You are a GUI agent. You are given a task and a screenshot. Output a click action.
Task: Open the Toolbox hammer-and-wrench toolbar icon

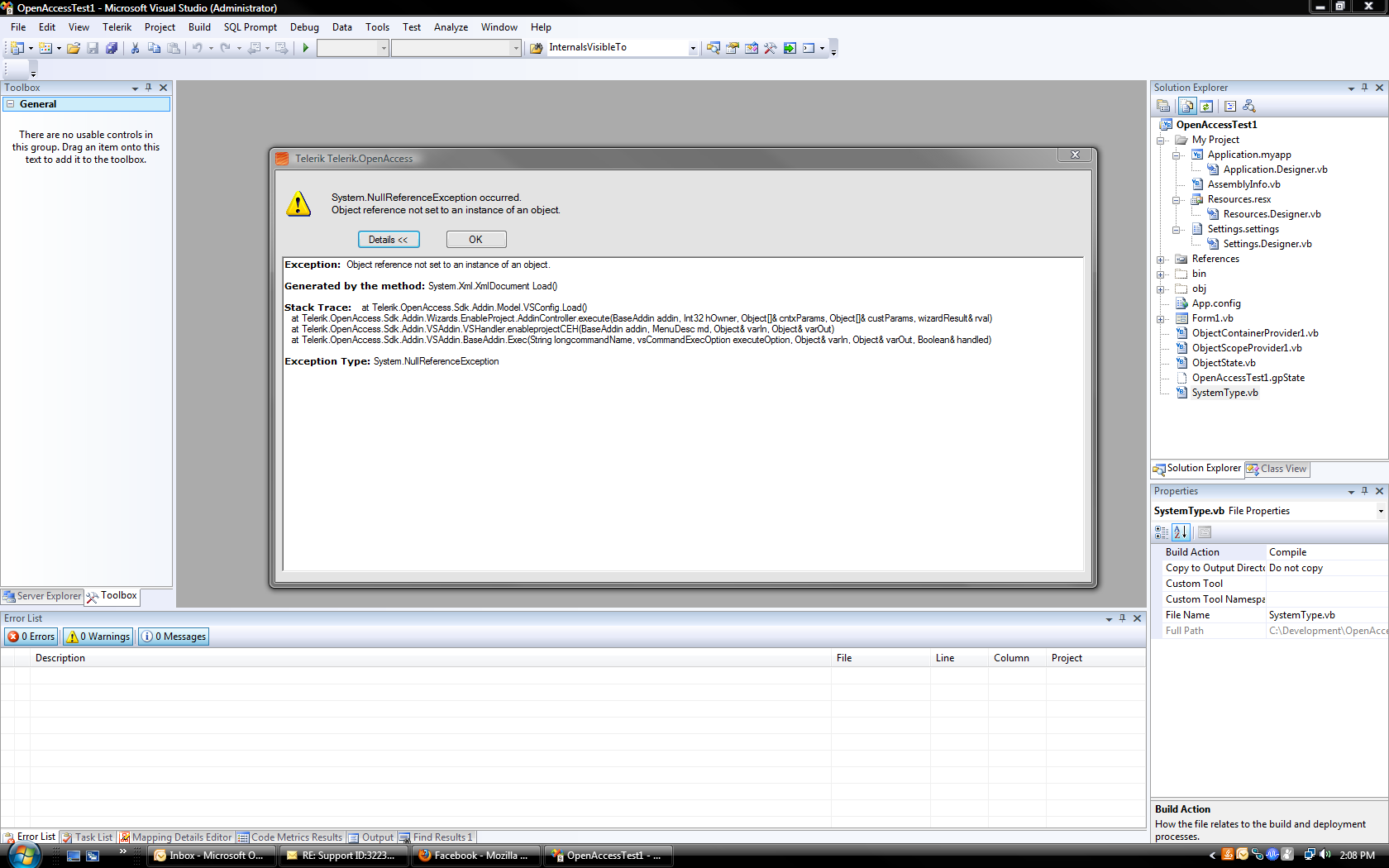(x=771, y=48)
